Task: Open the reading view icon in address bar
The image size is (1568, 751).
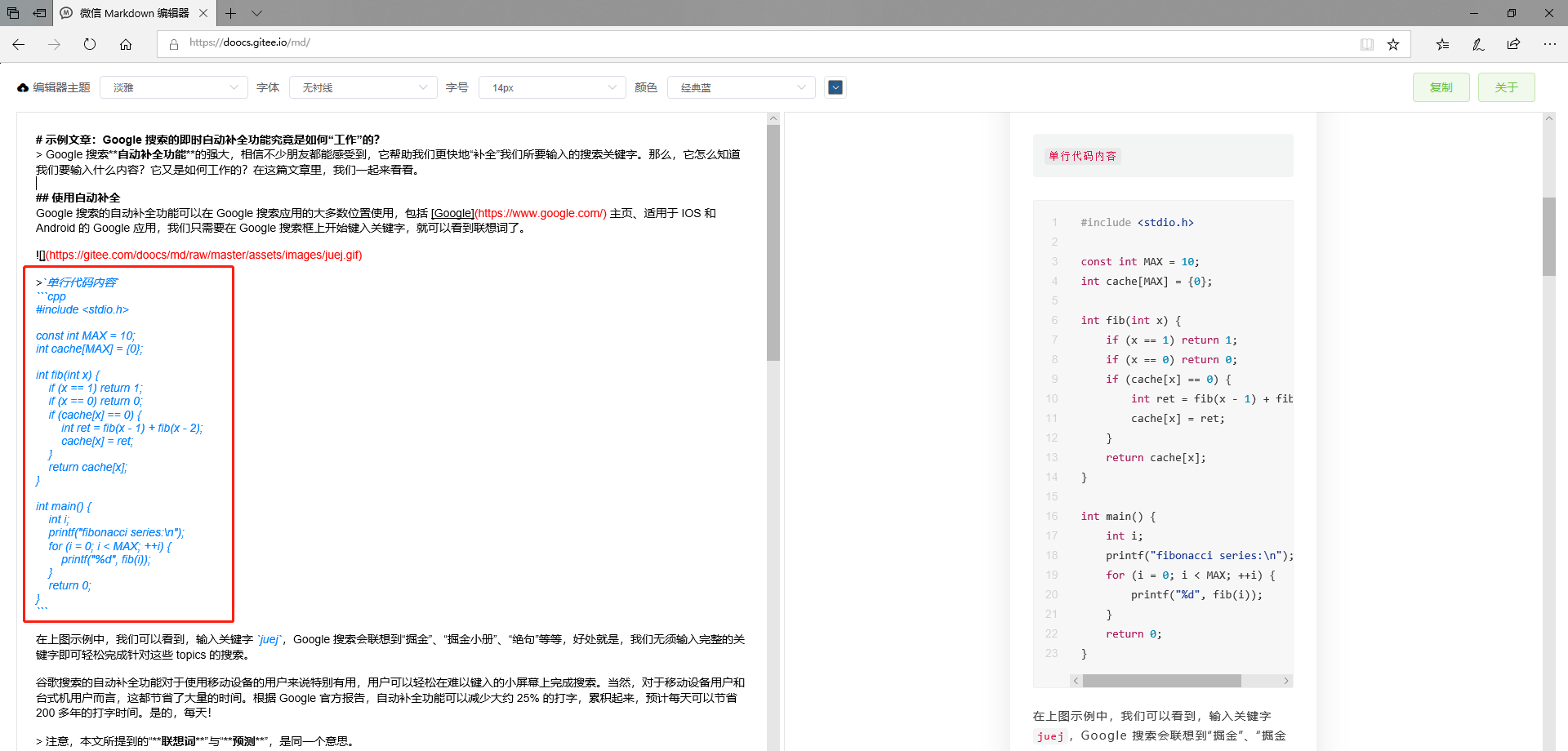Action: point(1366,44)
